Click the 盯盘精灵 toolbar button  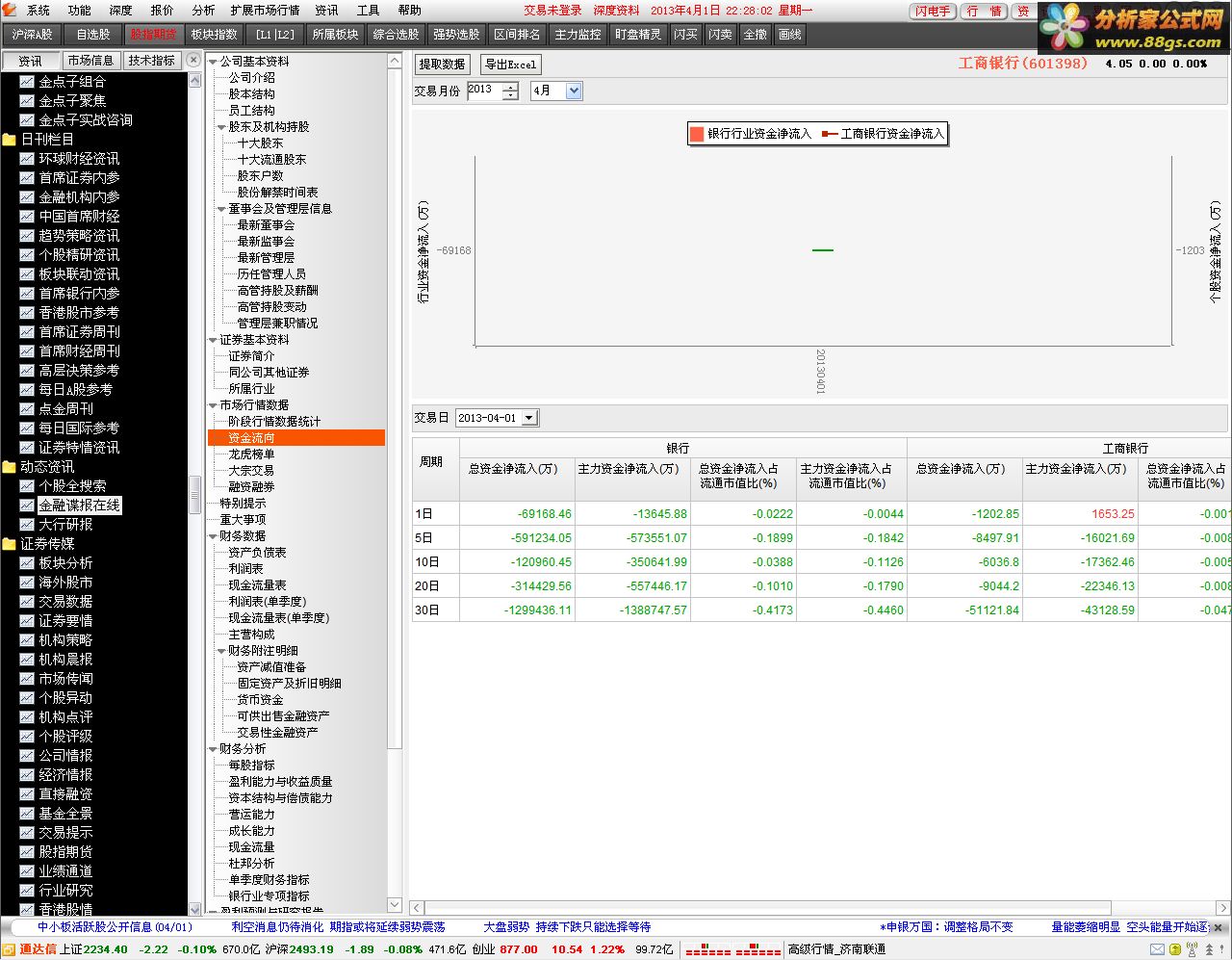tap(638, 35)
